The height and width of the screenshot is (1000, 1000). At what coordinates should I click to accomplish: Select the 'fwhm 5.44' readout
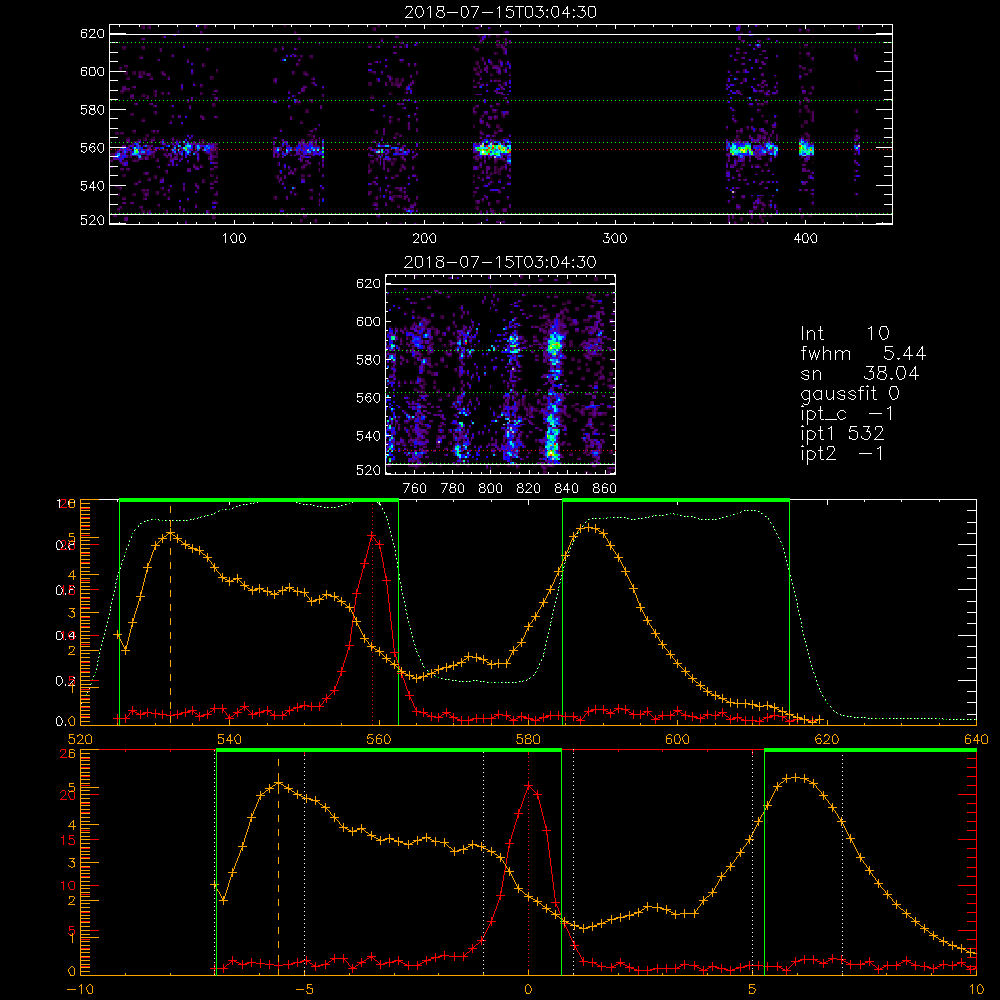(863, 353)
